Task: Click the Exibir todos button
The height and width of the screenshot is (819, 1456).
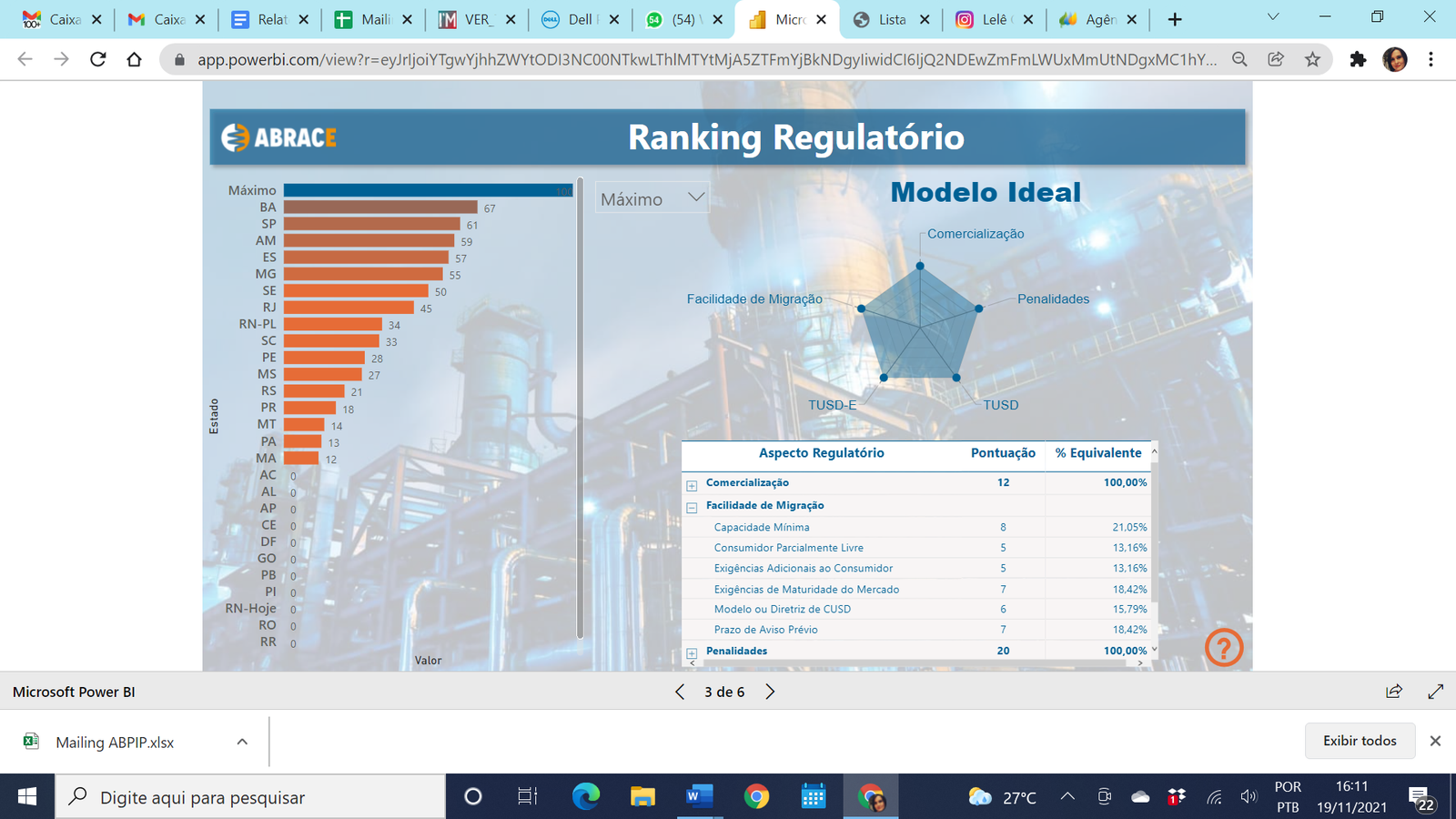Action: tap(1360, 741)
